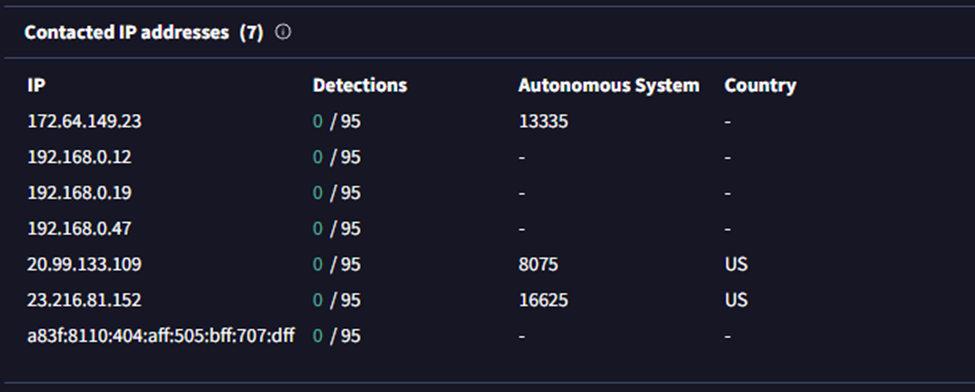Open the IPv6 address a83f:8110:404:aff:505:bff:707:dff
975x392 pixels.
point(160,336)
